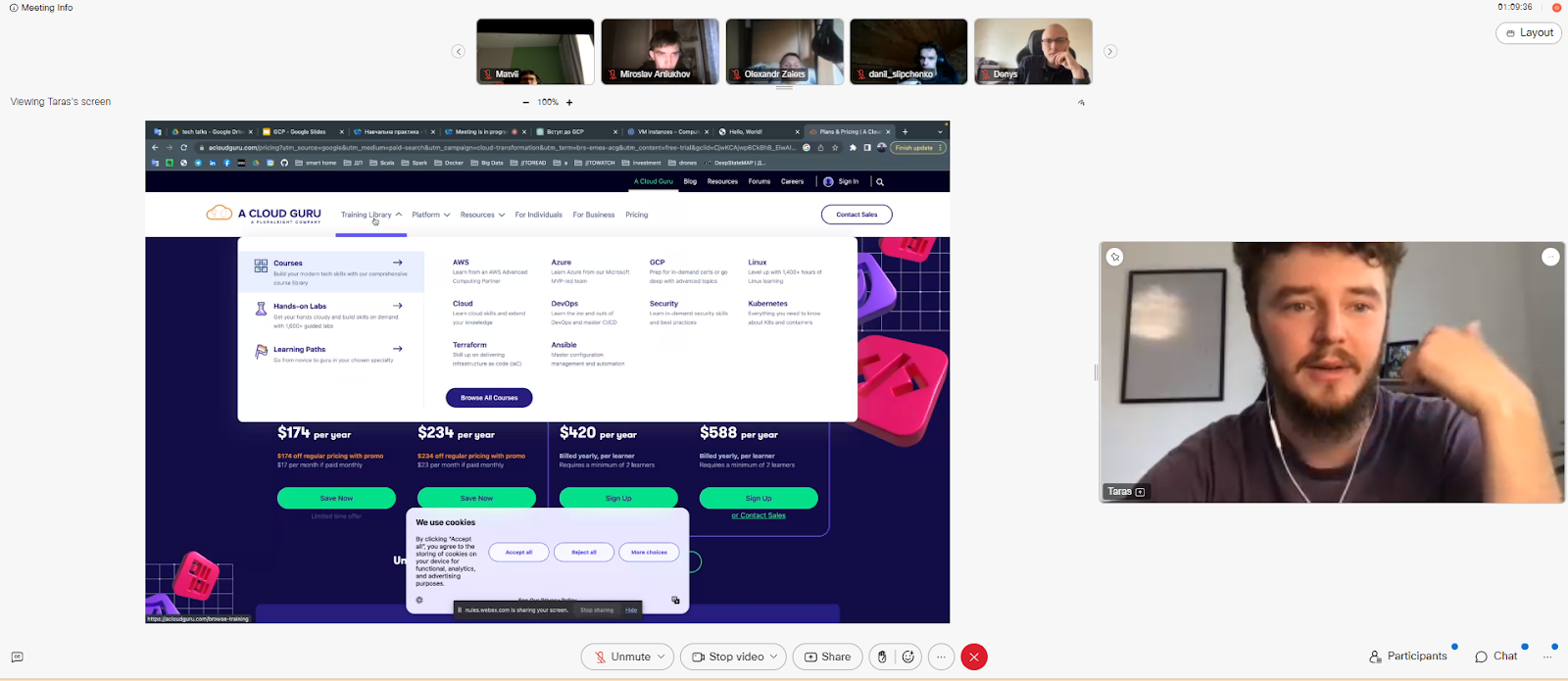Open Hands-on Labs in the dropdown menu

pos(331,315)
